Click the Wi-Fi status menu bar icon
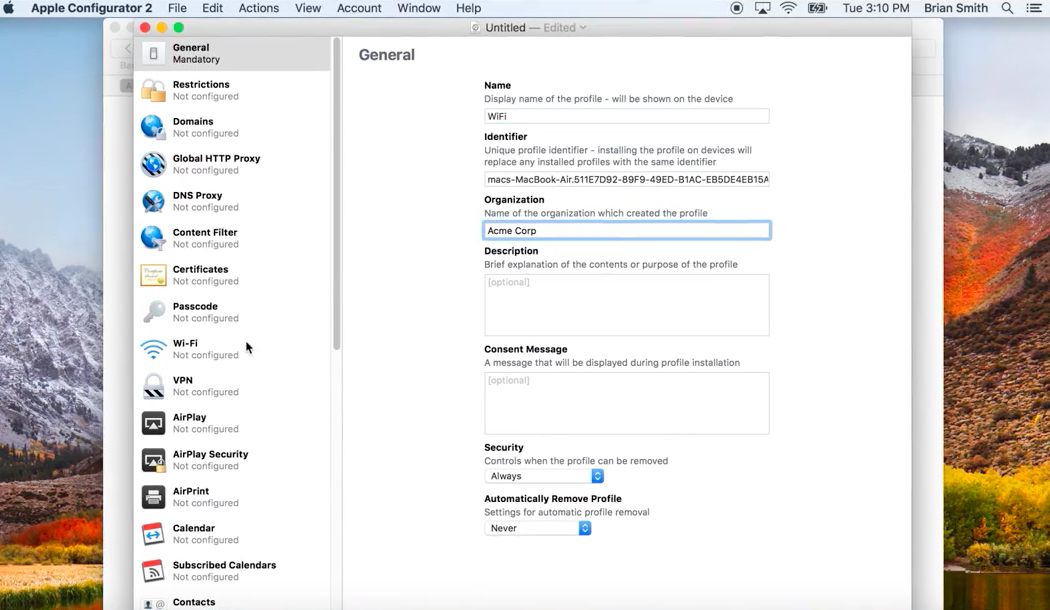This screenshot has height=610, width=1050. pyautogui.click(x=789, y=8)
